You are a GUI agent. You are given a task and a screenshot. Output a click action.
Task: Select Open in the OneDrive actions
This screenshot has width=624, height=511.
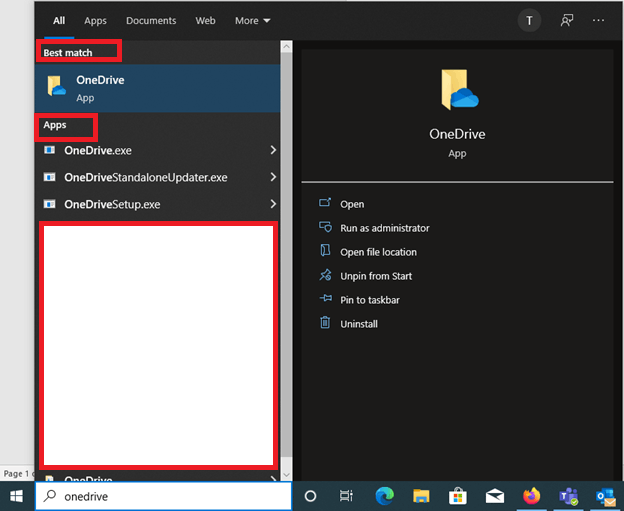[352, 204]
